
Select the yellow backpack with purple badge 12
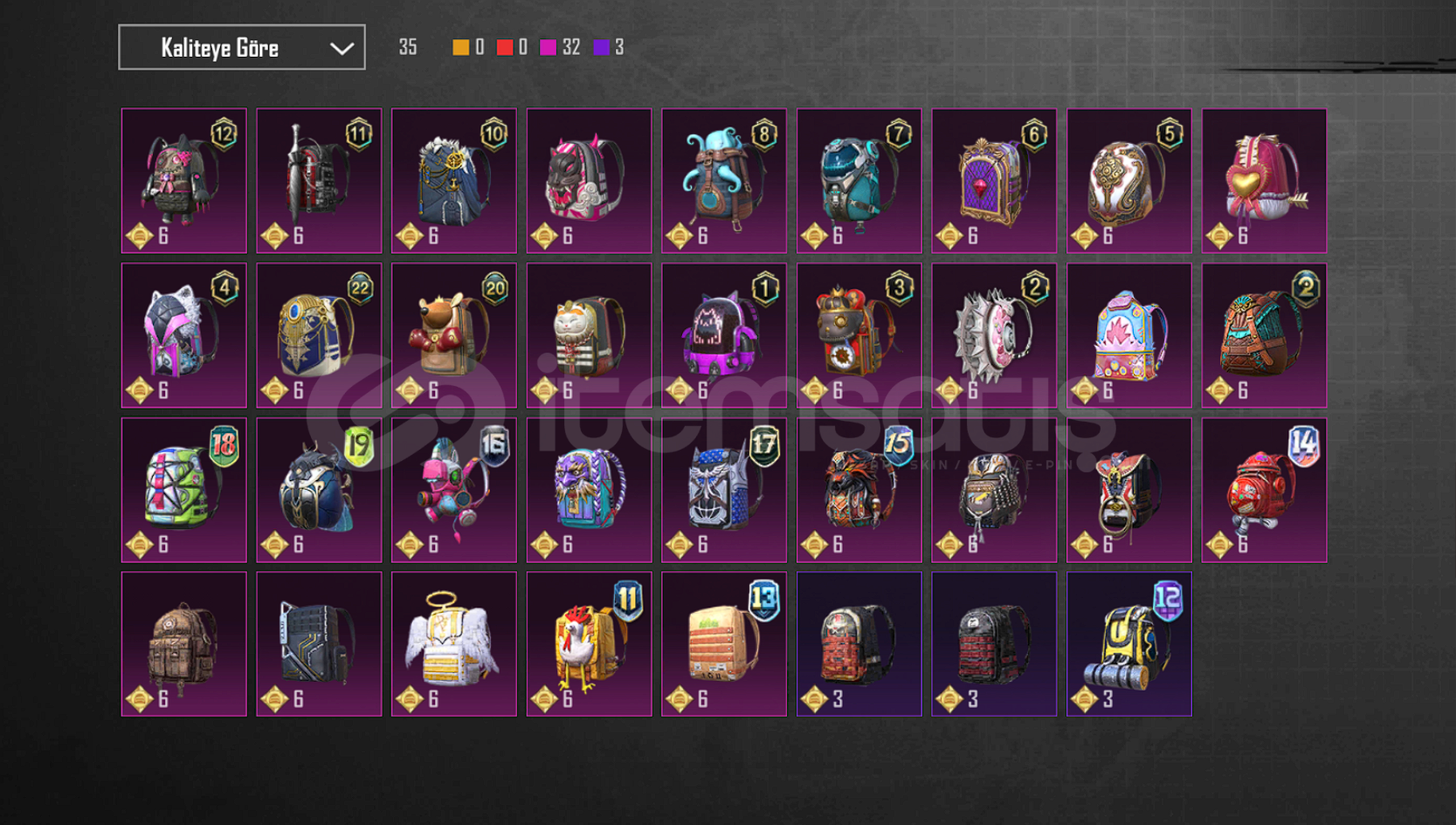(1129, 644)
